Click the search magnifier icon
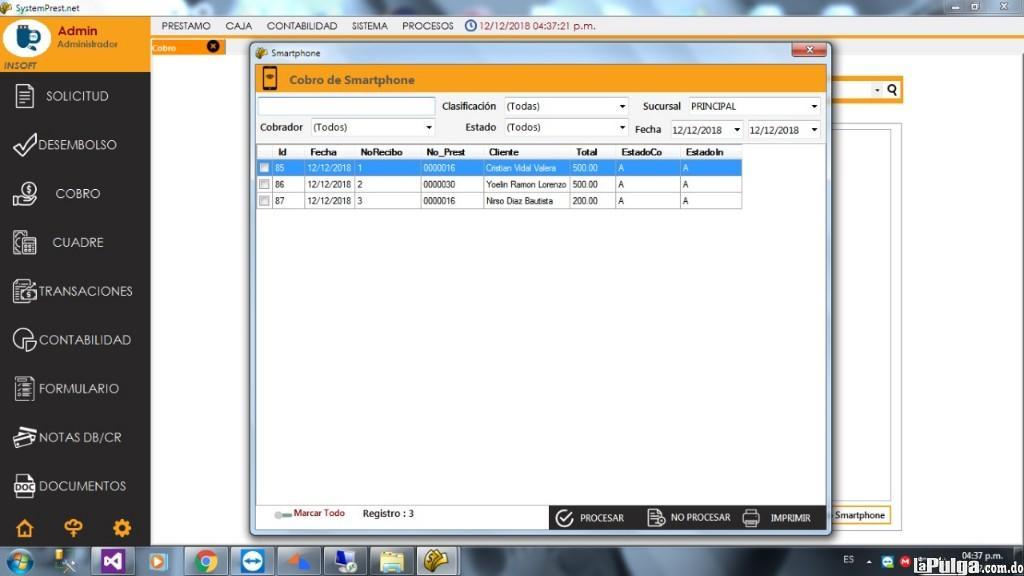The height and width of the screenshot is (576, 1024). point(892,90)
